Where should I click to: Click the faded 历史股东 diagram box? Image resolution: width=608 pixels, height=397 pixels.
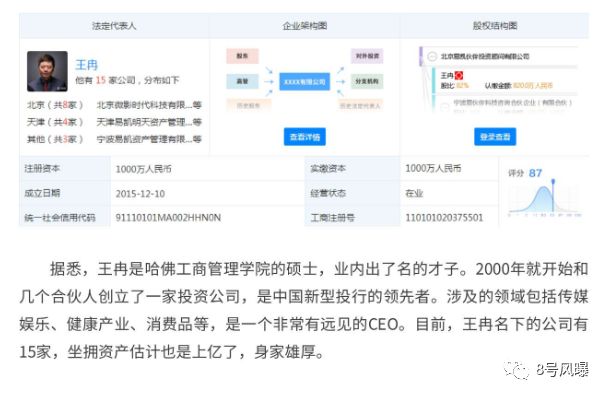tap(249, 105)
